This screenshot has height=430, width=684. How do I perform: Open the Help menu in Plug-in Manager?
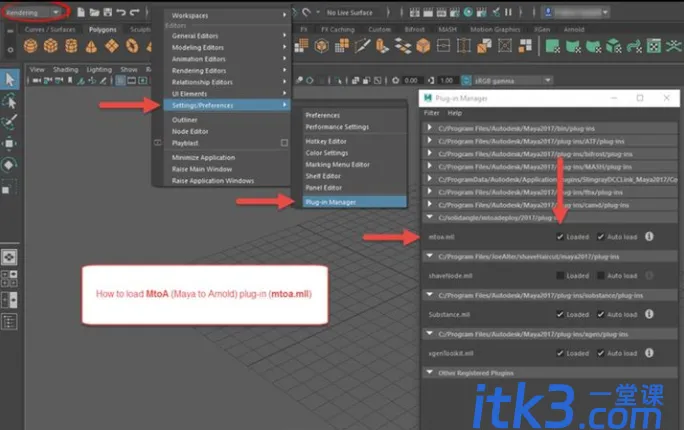[455, 113]
